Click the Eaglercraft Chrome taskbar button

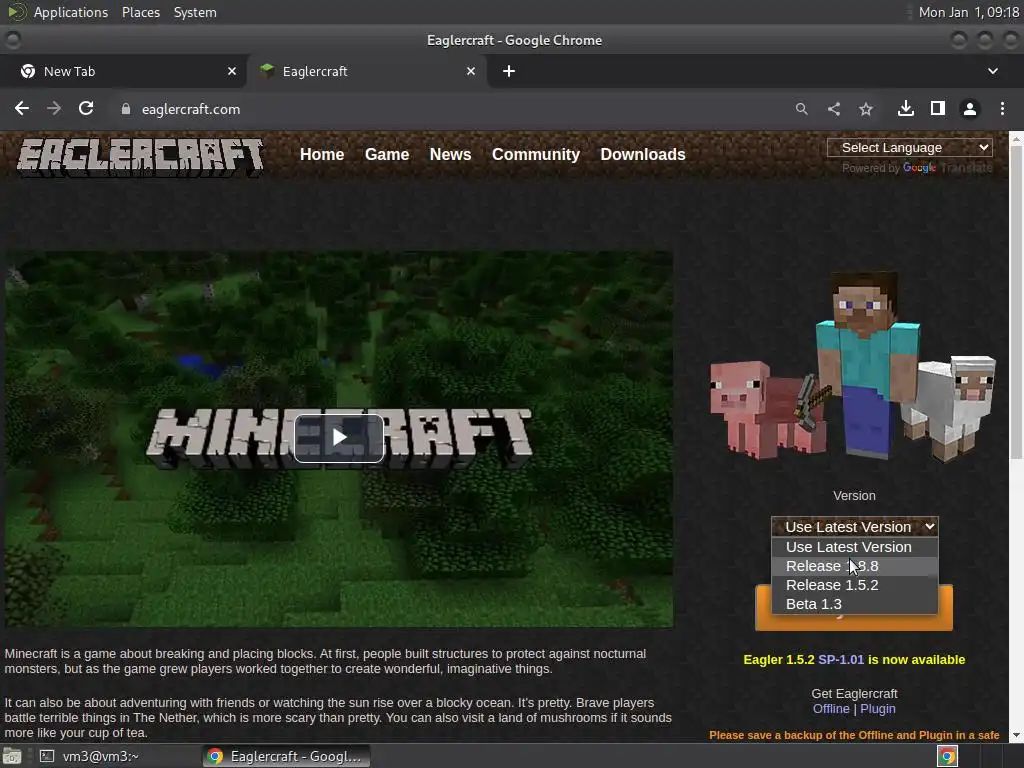pyautogui.click(x=286, y=756)
